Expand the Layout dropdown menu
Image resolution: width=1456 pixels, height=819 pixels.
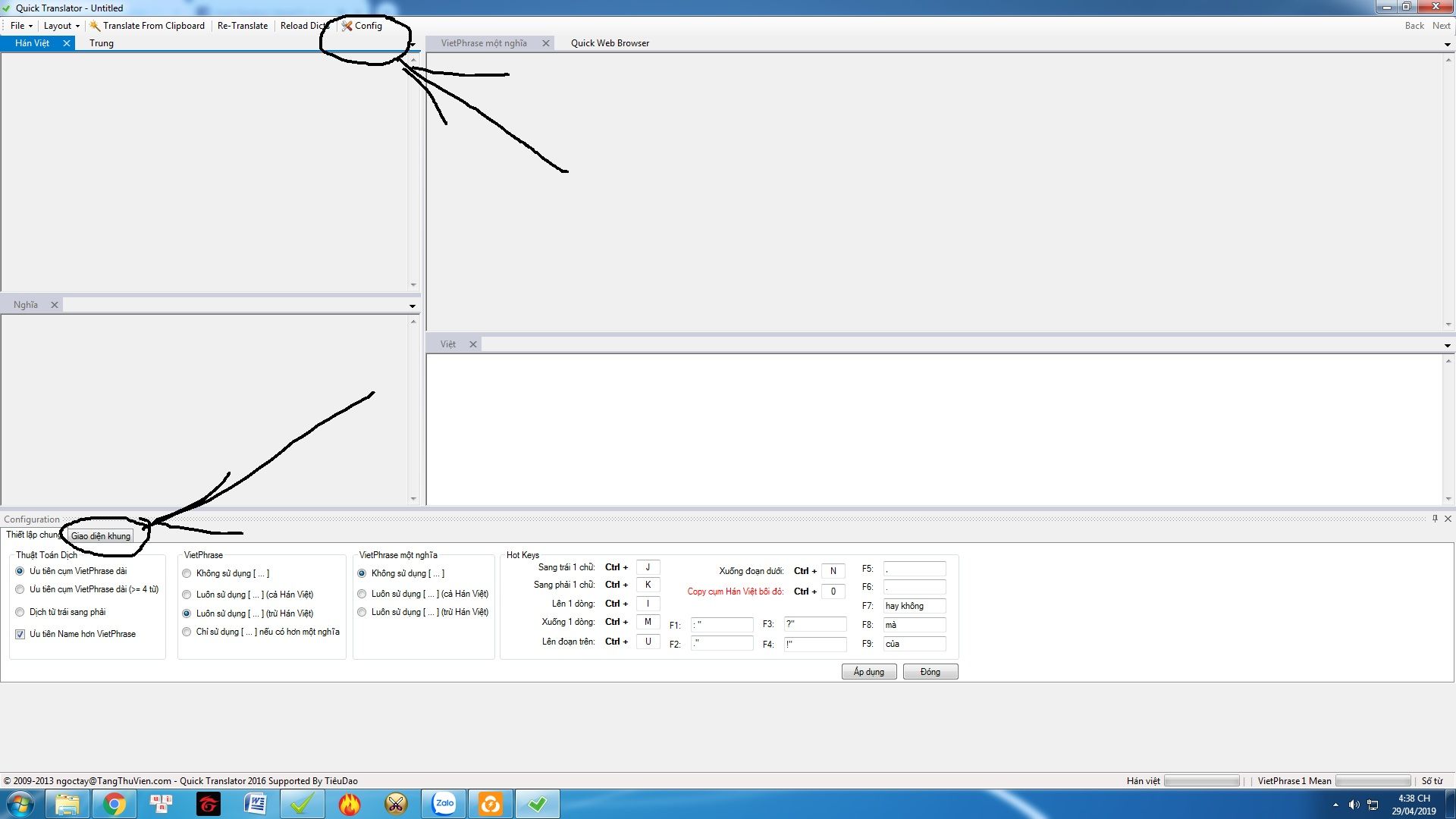(61, 26)
